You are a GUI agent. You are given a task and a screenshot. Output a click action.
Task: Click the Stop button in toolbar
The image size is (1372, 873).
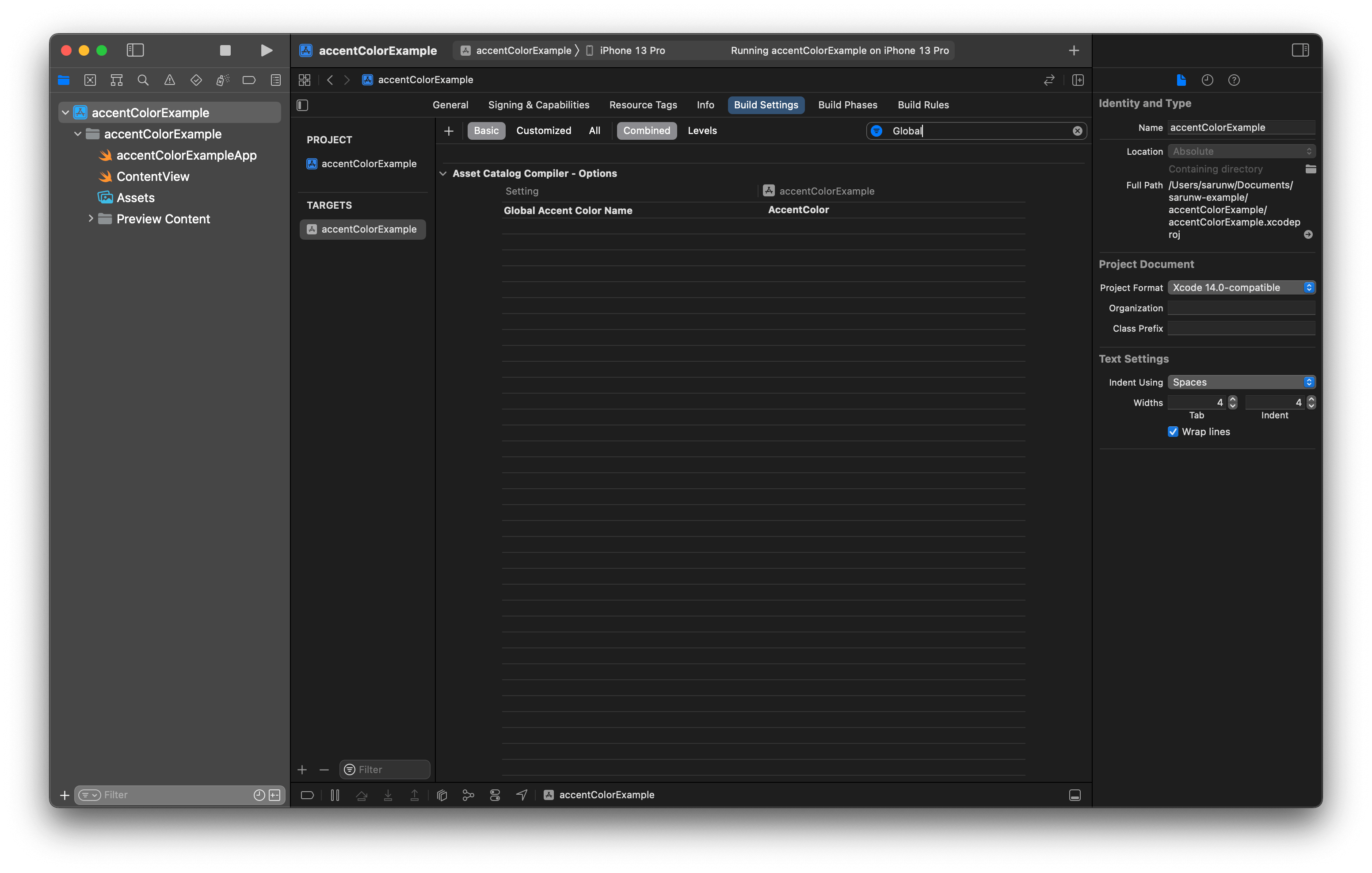pos(224,49)
